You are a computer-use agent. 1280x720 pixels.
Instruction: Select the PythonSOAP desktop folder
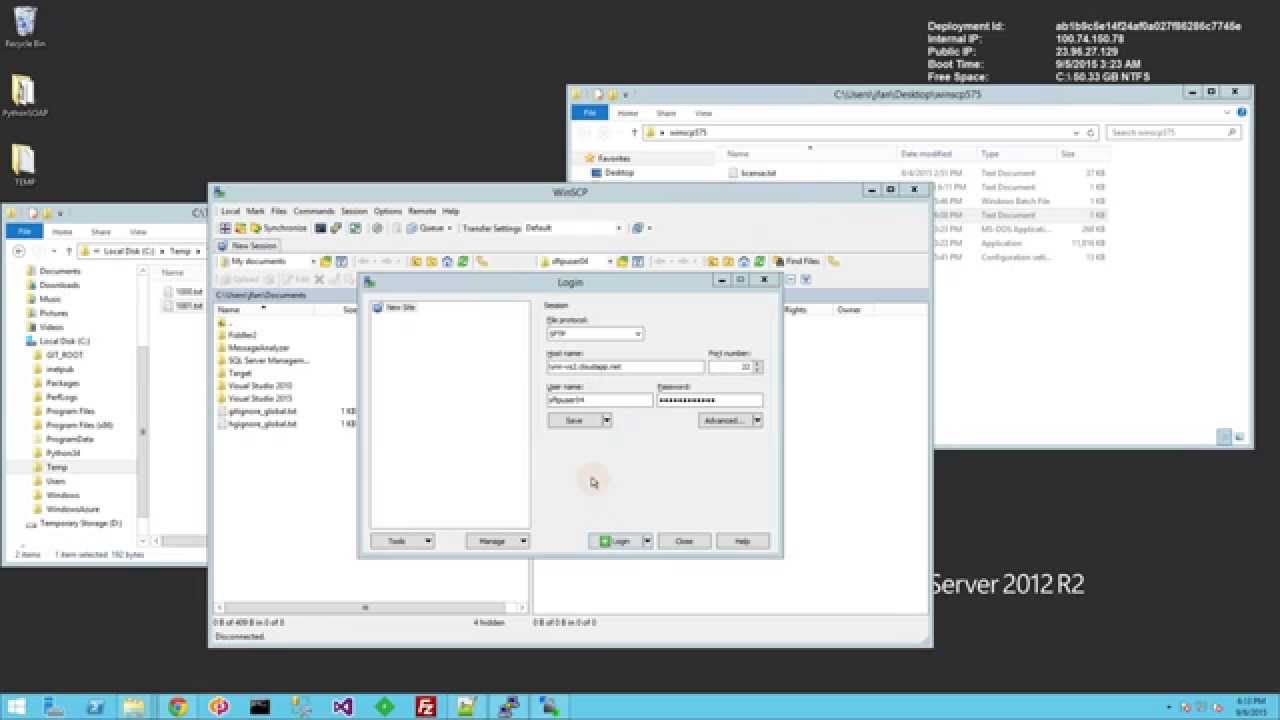pyautogui.click(x=24, y=97)
